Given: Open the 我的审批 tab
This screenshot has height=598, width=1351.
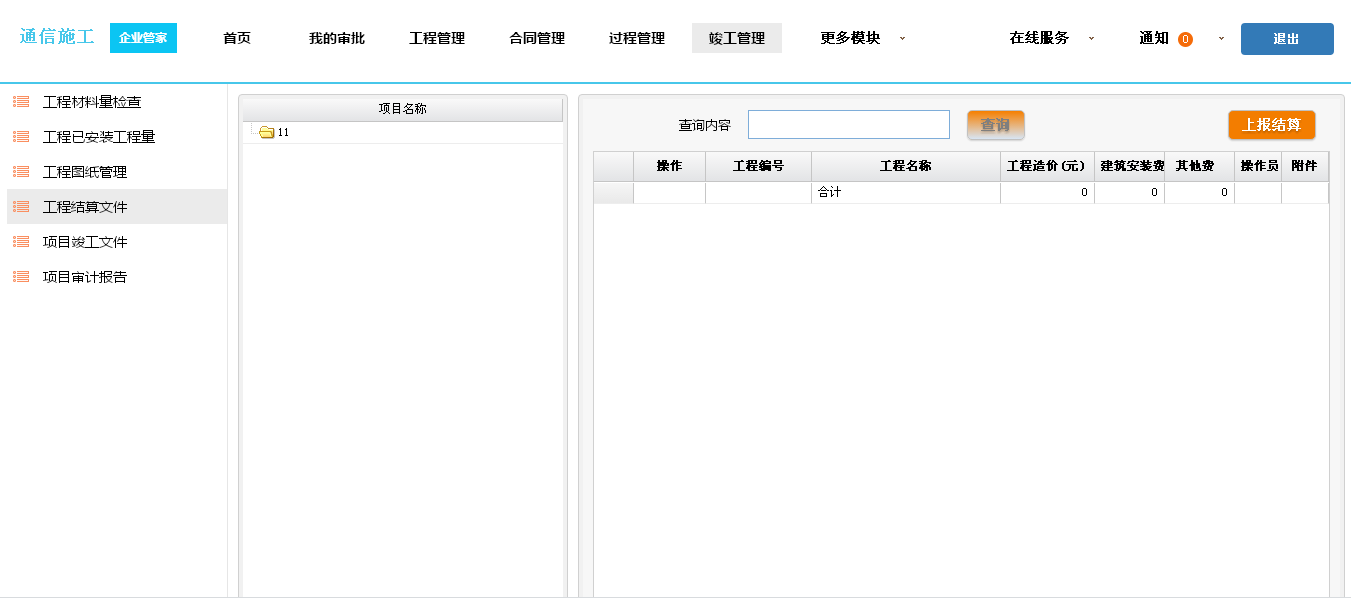Looking at the screenshot, I should pyautogui.click(x=337, y=38).
